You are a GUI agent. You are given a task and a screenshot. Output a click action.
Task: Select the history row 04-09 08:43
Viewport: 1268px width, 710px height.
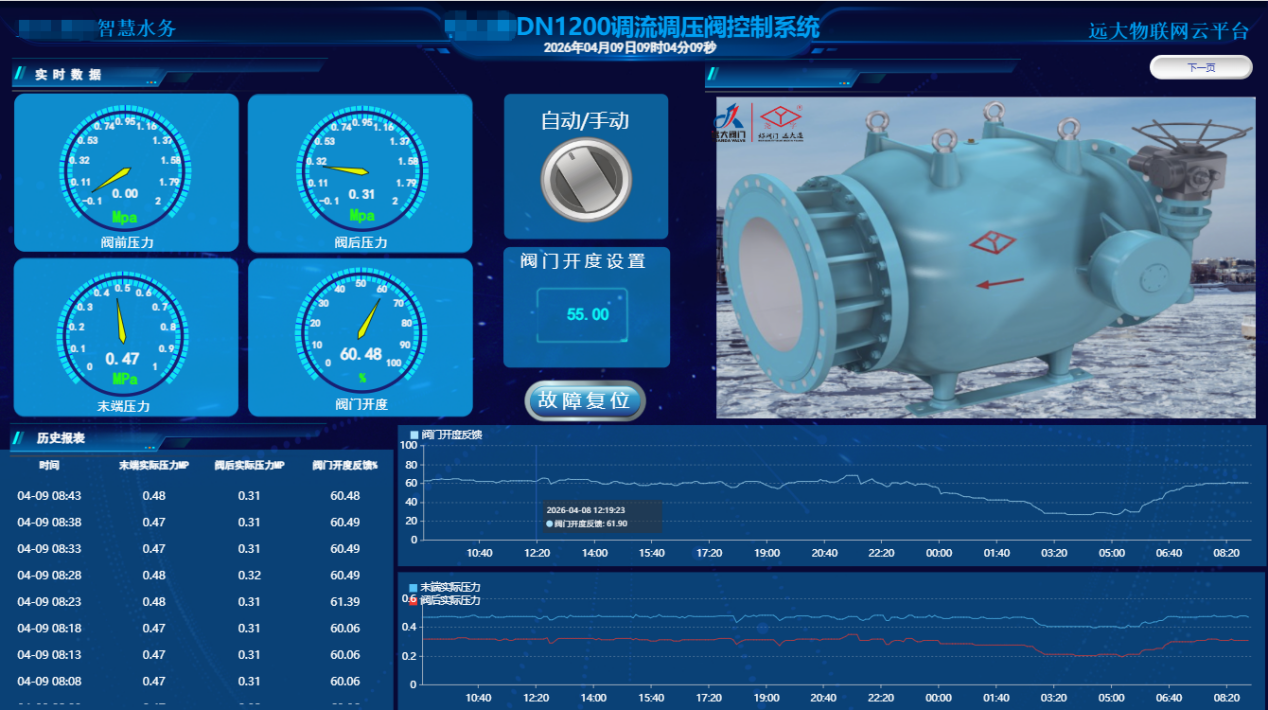[x=197, y=496]
